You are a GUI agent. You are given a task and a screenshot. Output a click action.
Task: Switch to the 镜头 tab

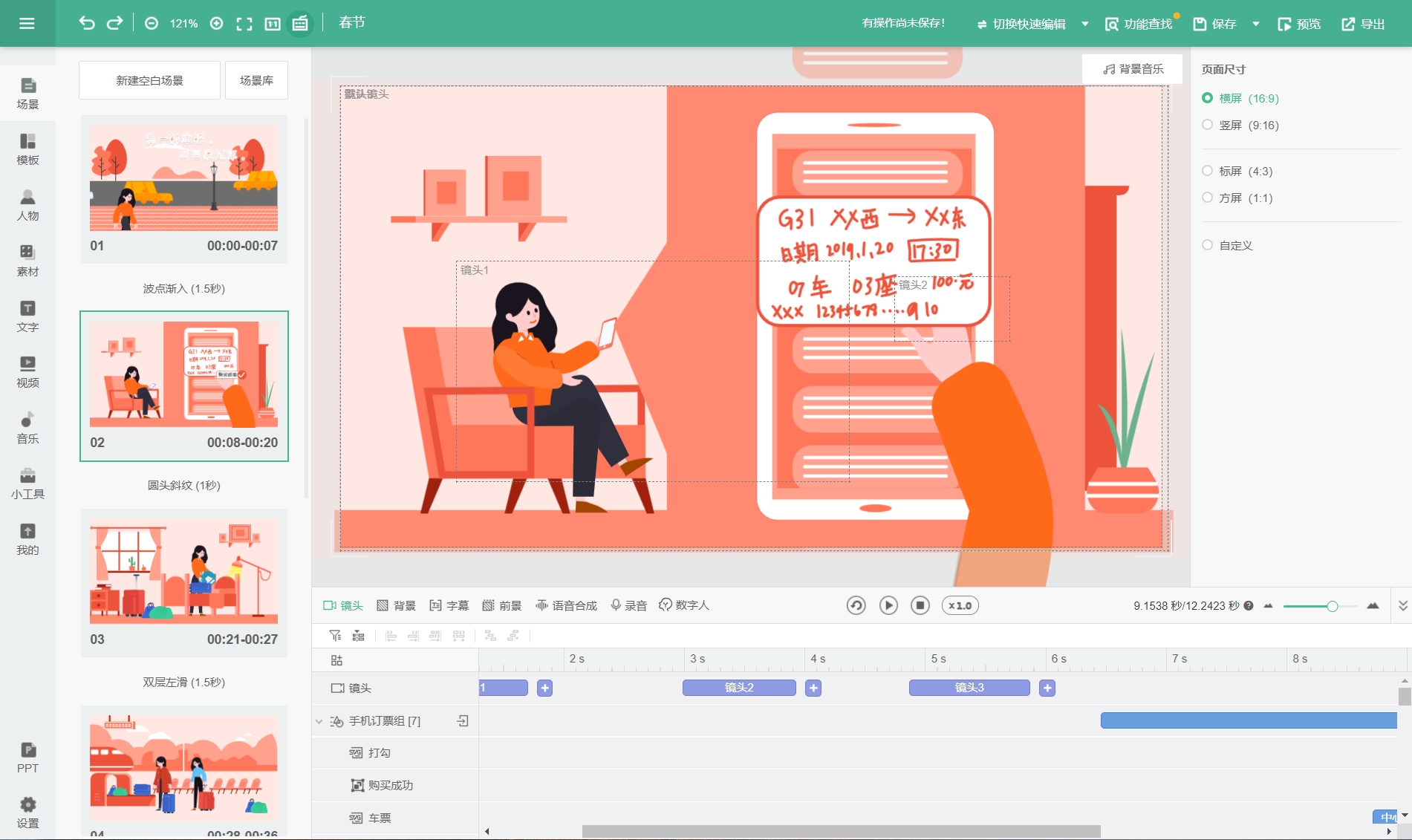click(x=343, y=605)
